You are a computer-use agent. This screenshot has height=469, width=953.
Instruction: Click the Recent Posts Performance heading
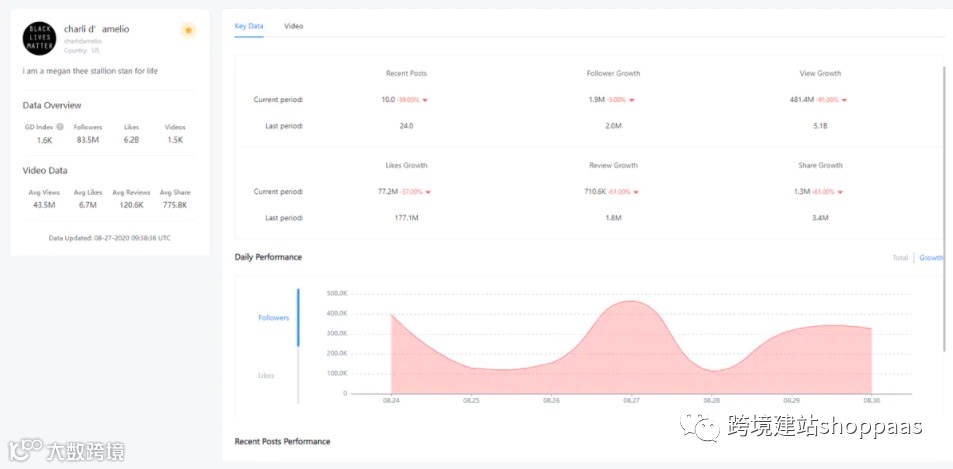coord(283,442)
